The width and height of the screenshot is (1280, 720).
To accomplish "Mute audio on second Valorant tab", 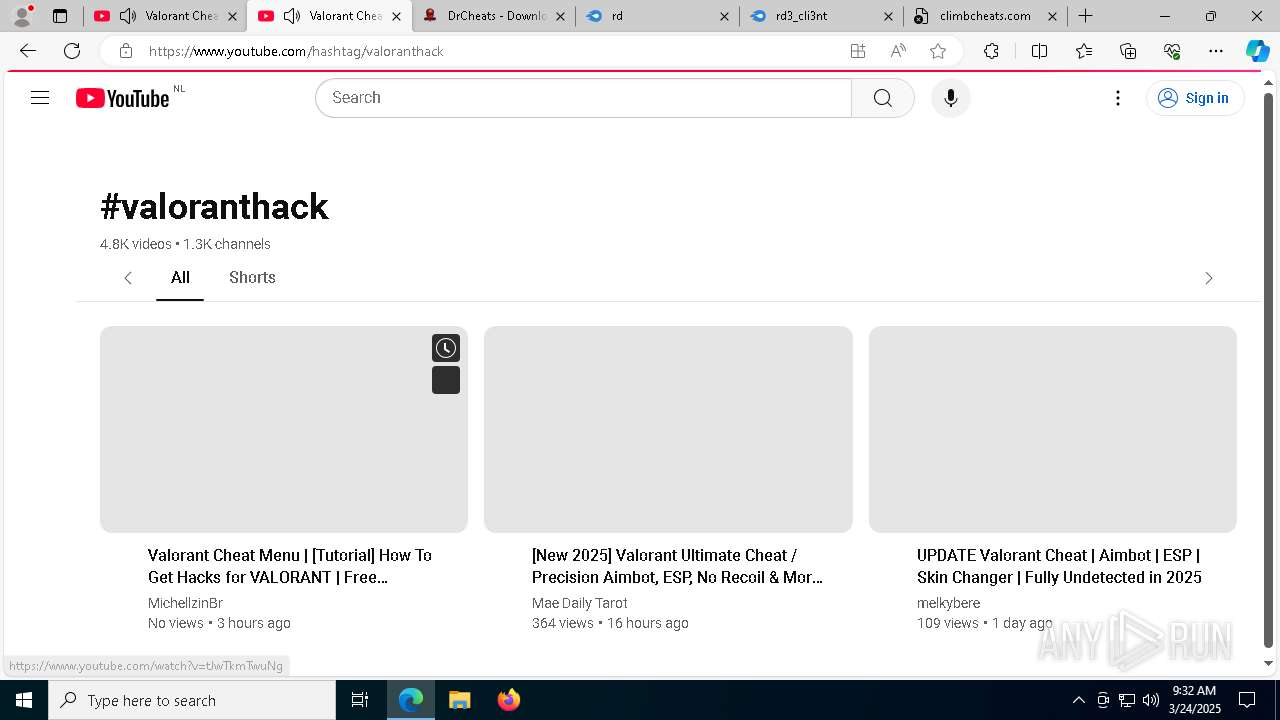I will [292, 16].
